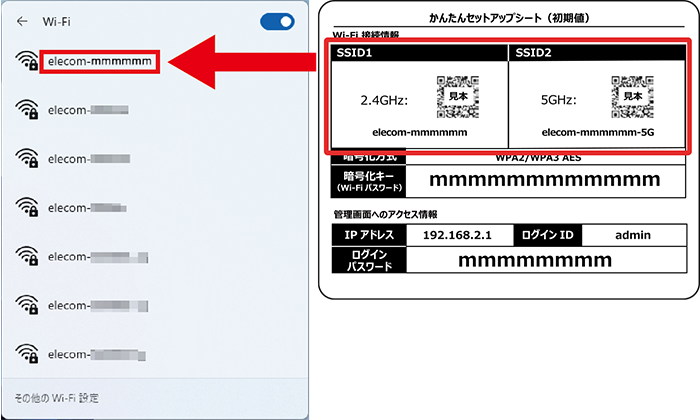Click the admin login ID value

pyautogui.click(x=633, y=235)
